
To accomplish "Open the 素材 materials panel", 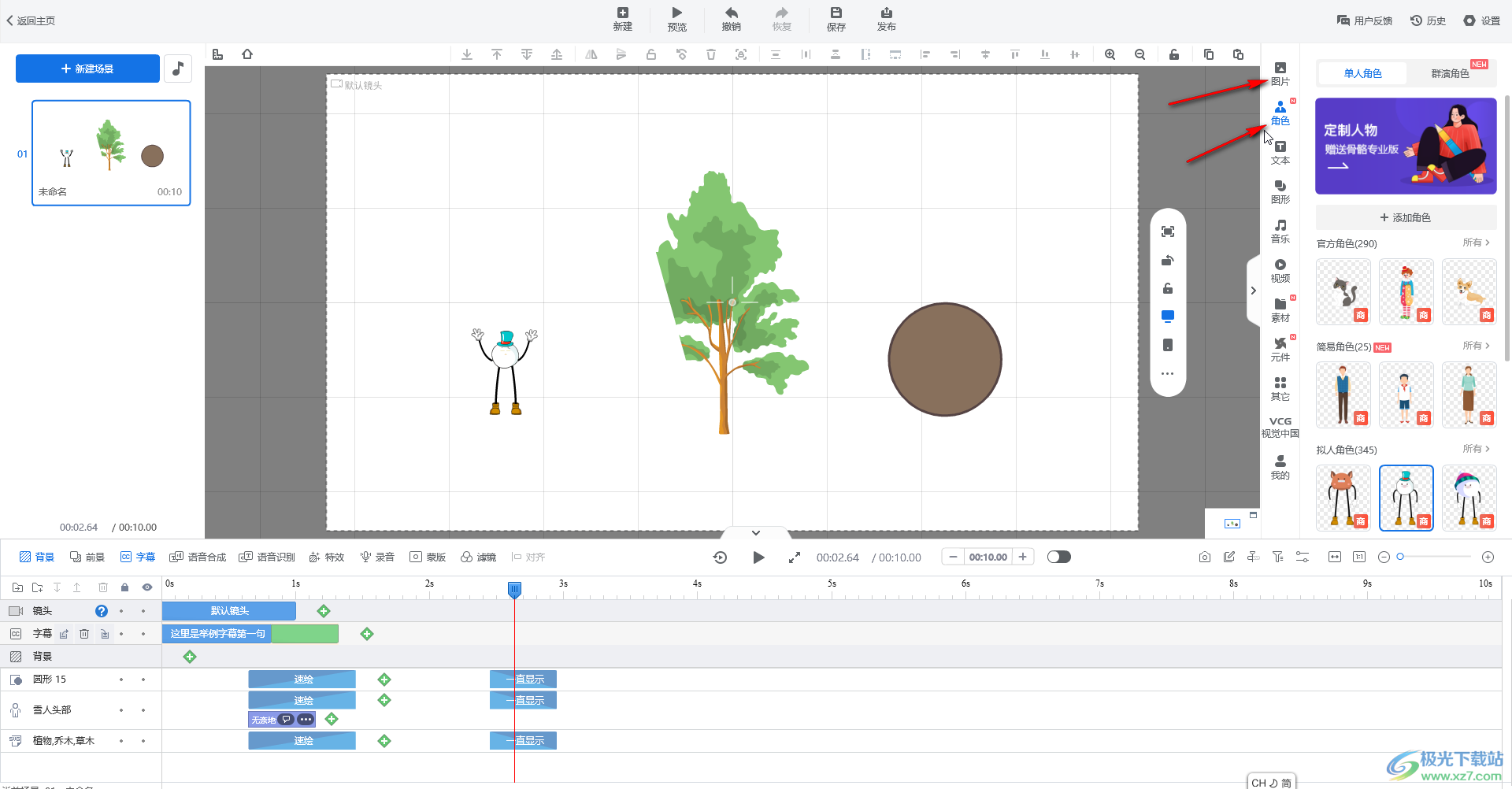I will coord(1280,310).
